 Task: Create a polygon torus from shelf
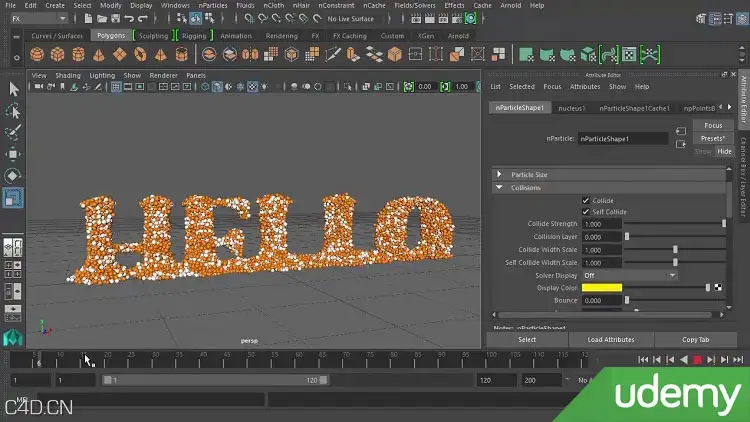[140, 54]
